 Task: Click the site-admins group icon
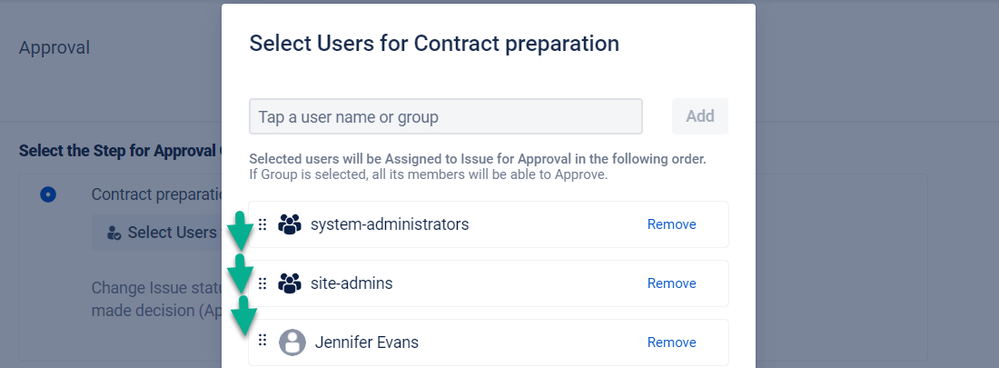(290, 283)
